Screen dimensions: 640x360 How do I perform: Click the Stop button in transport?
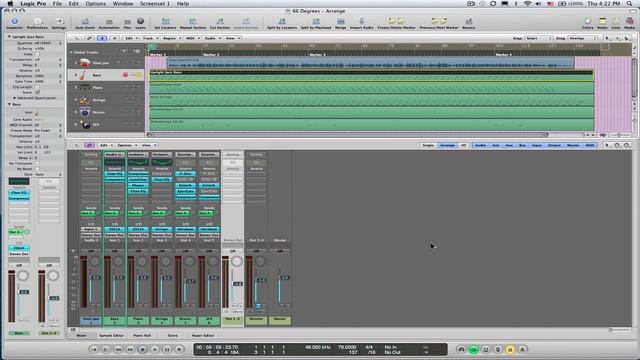click(x=142, y=349)
